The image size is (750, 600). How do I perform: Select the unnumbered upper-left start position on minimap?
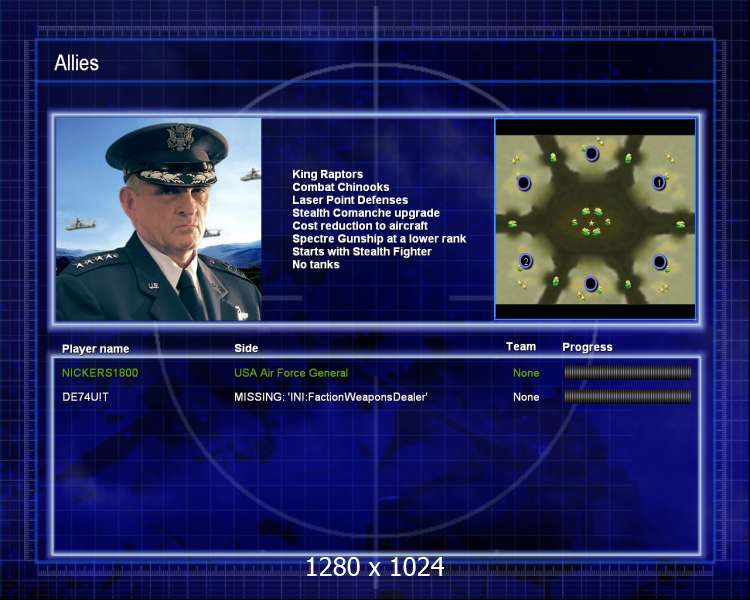point(524,182)
